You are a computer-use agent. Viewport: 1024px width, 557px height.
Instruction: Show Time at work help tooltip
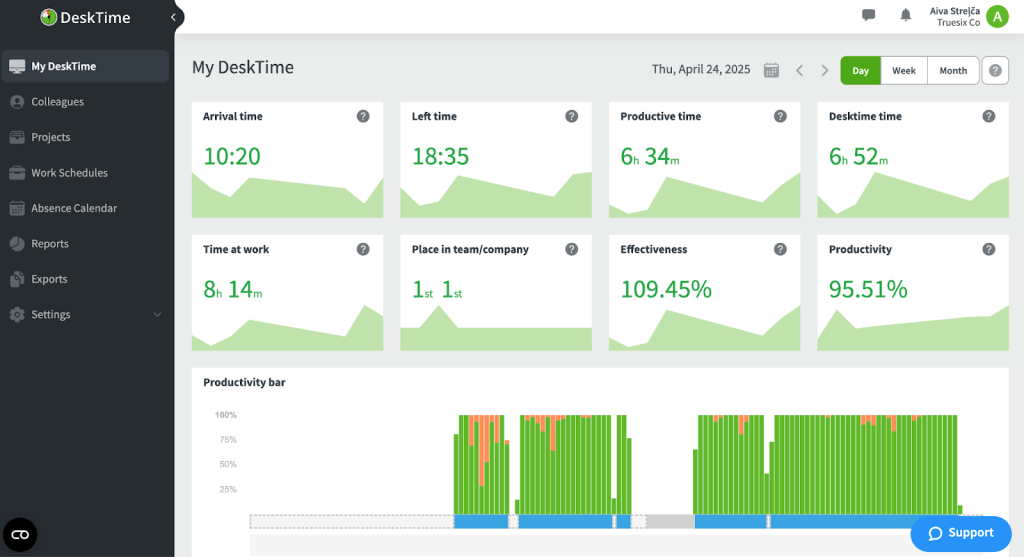coord(363,249)
